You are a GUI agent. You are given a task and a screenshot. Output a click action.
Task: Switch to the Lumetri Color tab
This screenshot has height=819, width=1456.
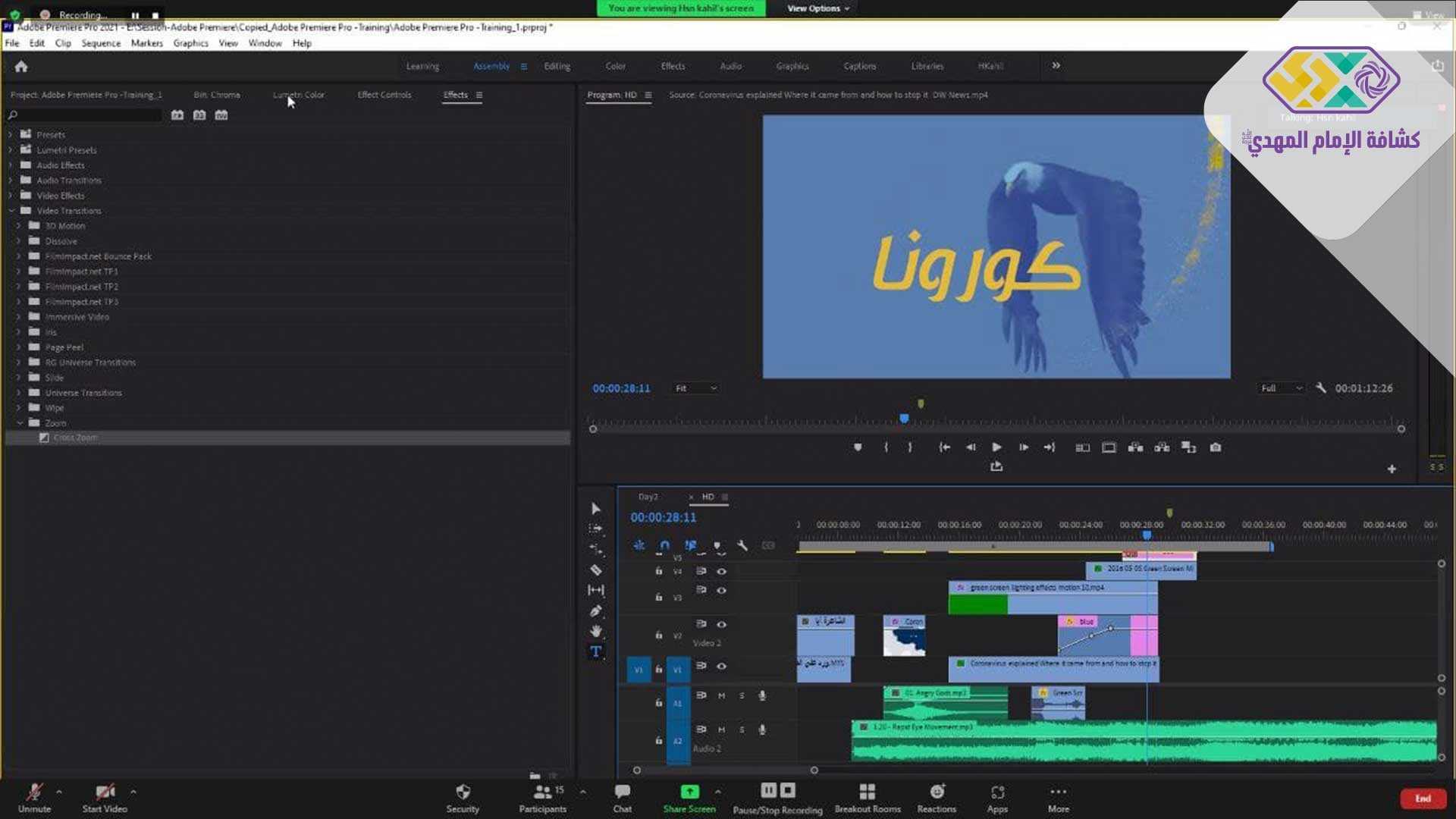click(x=299, y=95)
